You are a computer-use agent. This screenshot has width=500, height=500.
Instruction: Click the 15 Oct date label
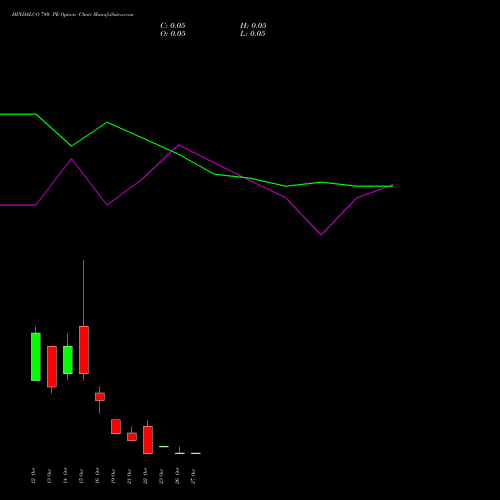point(81,476)
